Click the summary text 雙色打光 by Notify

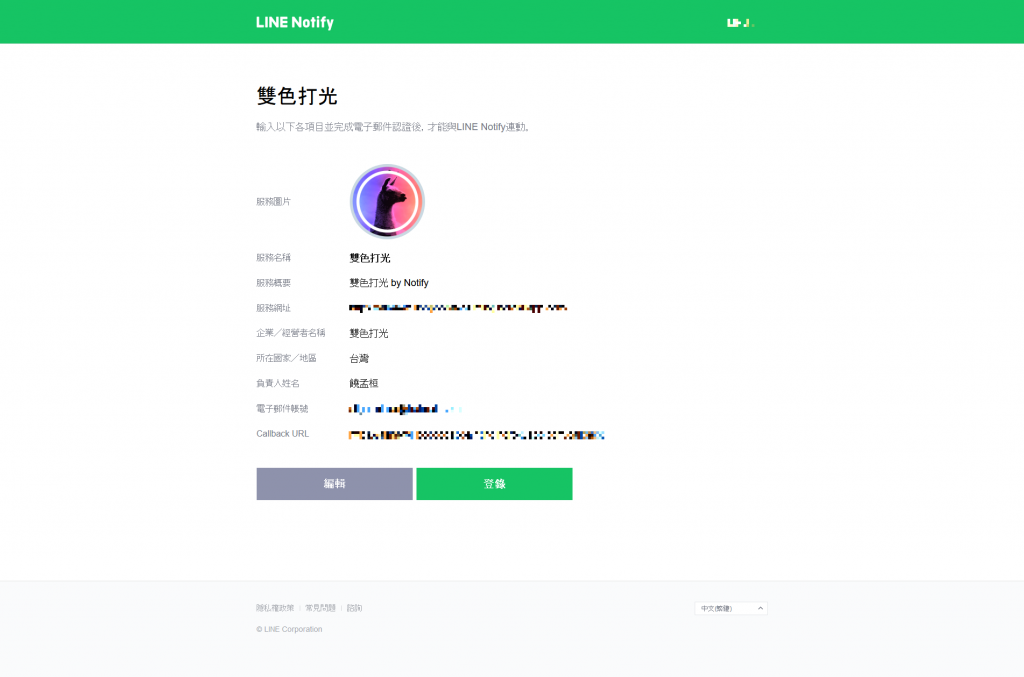[389, 283]
